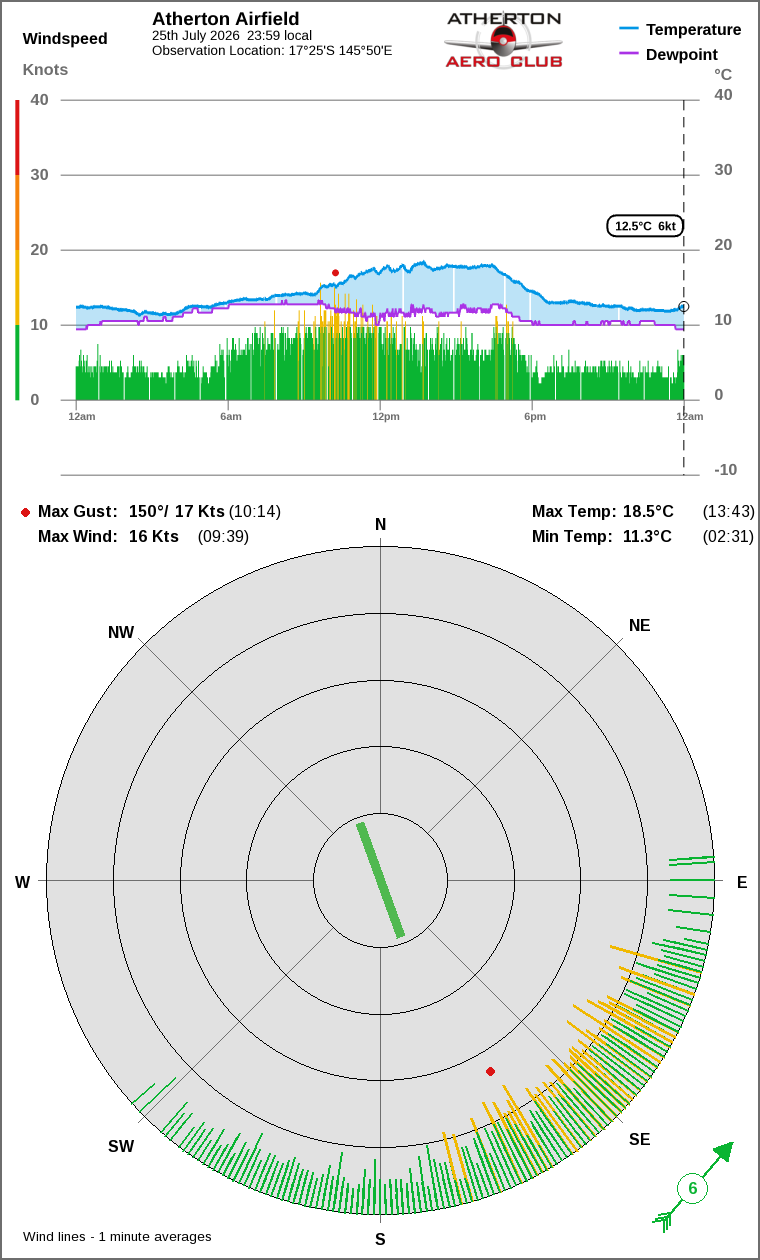Click the NE compass label
This screenshot has height=1260, width=760.
(639, 626)
